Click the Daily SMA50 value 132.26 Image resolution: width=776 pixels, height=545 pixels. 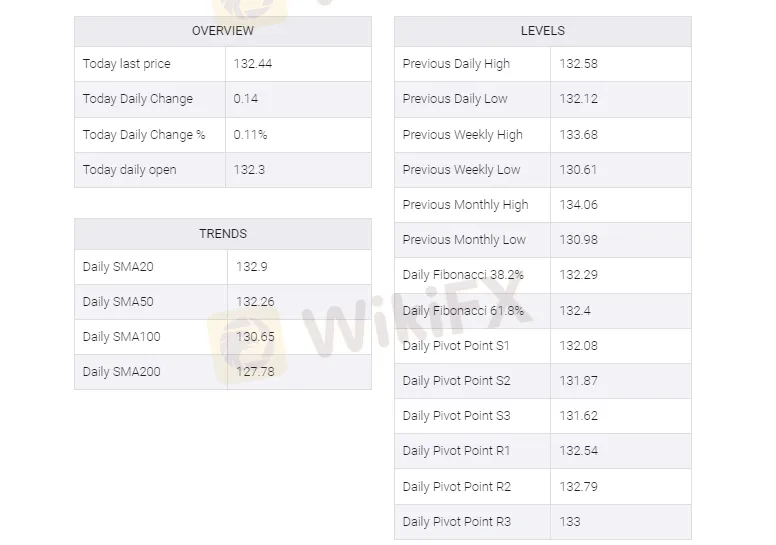(x=255, y=302)
